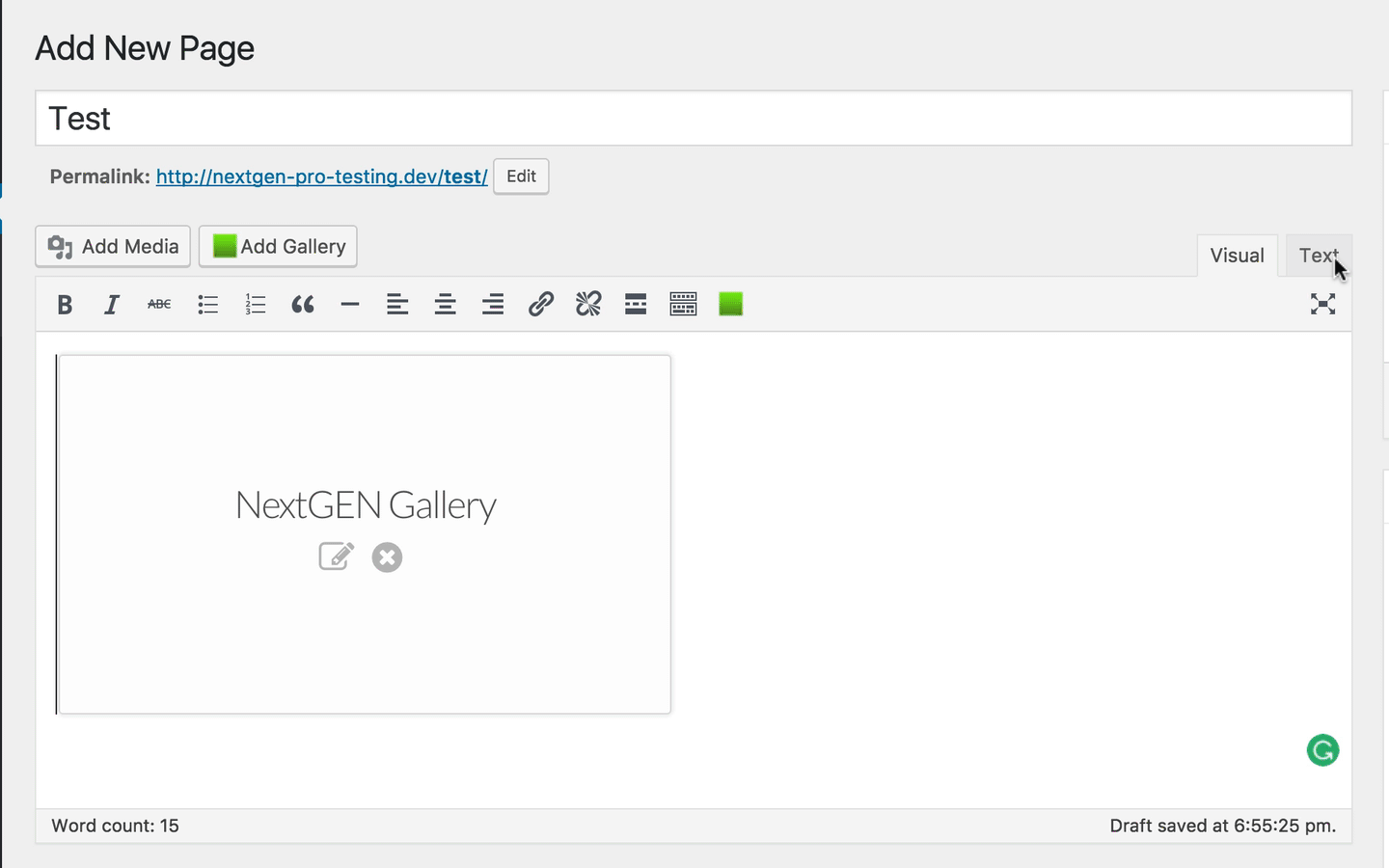Remove link with unlink icon
The image size is (1389, 868).
(588, 305)
